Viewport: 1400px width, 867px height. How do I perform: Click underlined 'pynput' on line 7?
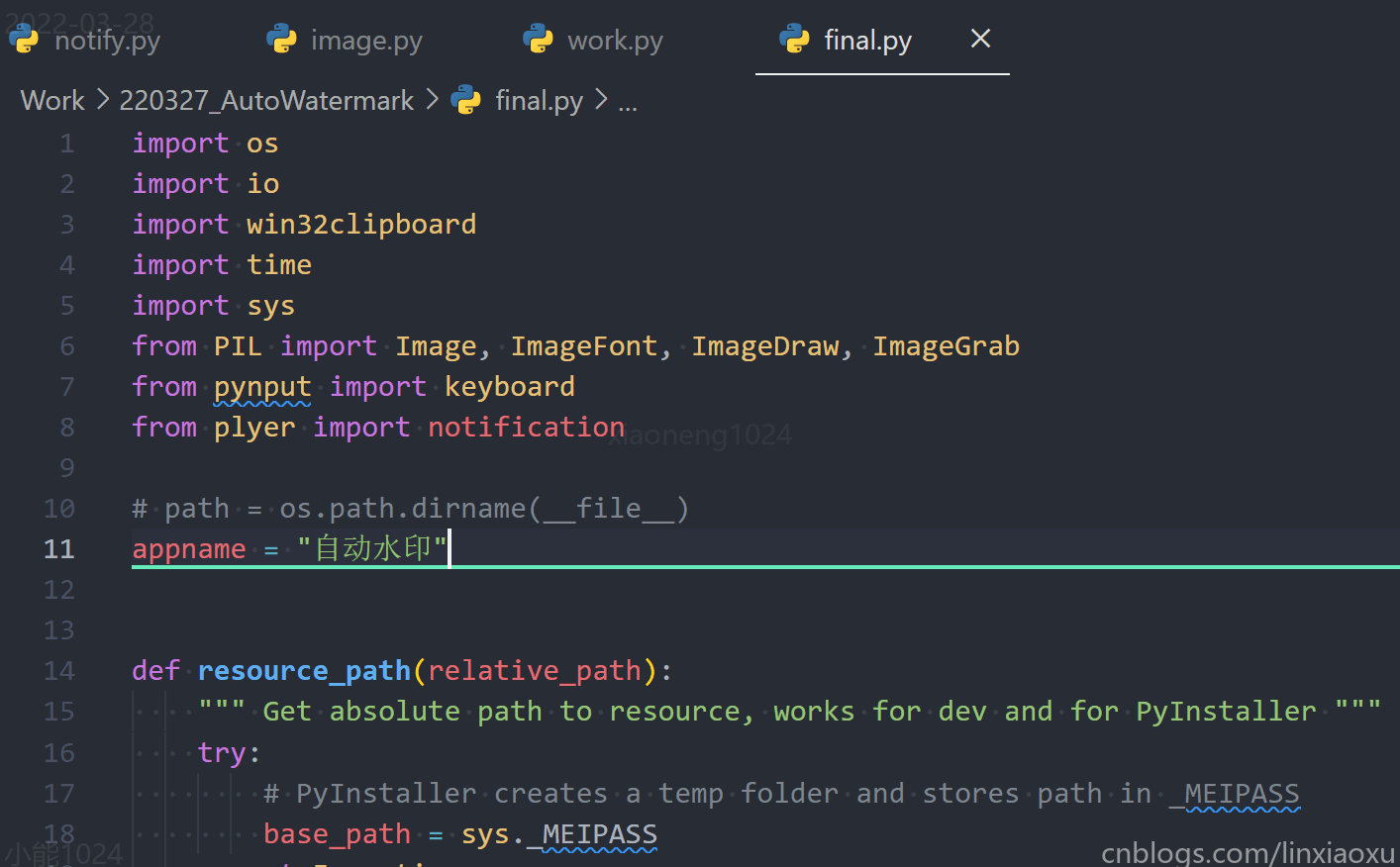[x=262, y=387]
